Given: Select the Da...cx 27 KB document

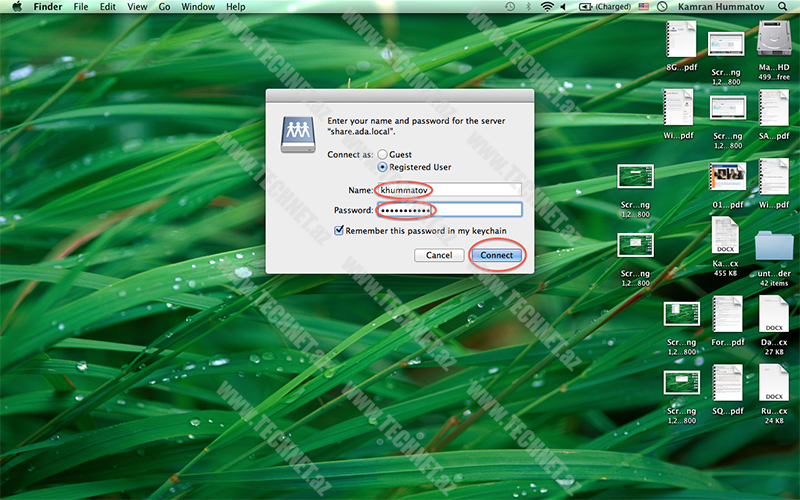Looking at the screenshot, I should [x=774, y=314].
